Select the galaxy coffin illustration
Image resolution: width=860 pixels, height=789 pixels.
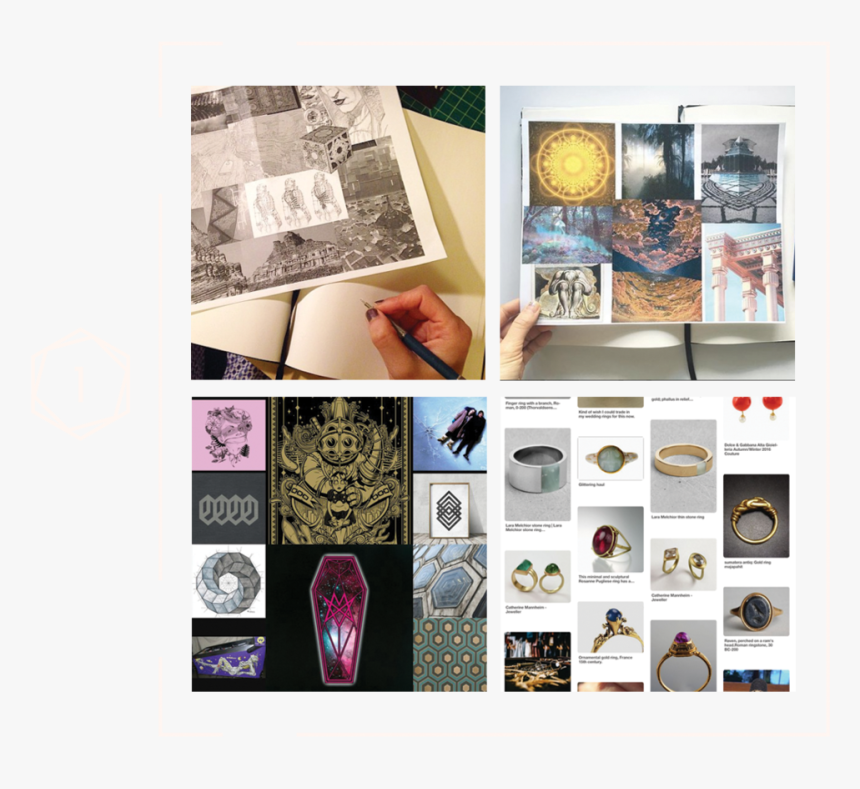click(340, 618)
